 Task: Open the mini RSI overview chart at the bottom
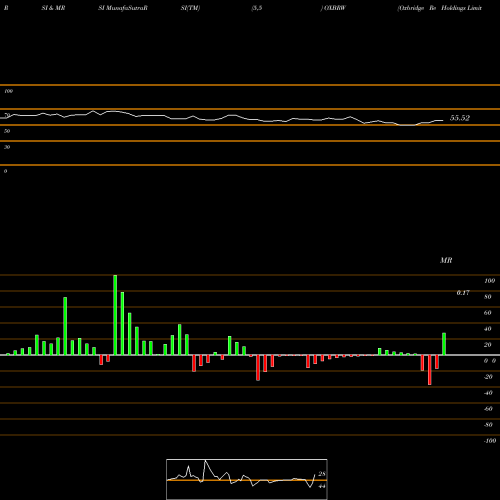pyautogui.click(x=247, y=479)
